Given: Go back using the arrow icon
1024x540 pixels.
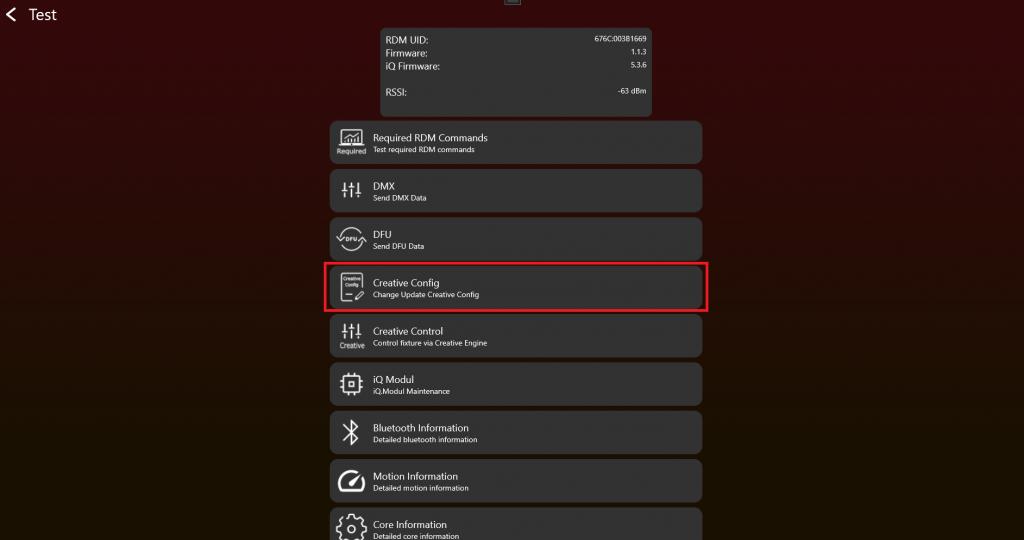Looking at the screenshot, I should [x=11, y=14].
